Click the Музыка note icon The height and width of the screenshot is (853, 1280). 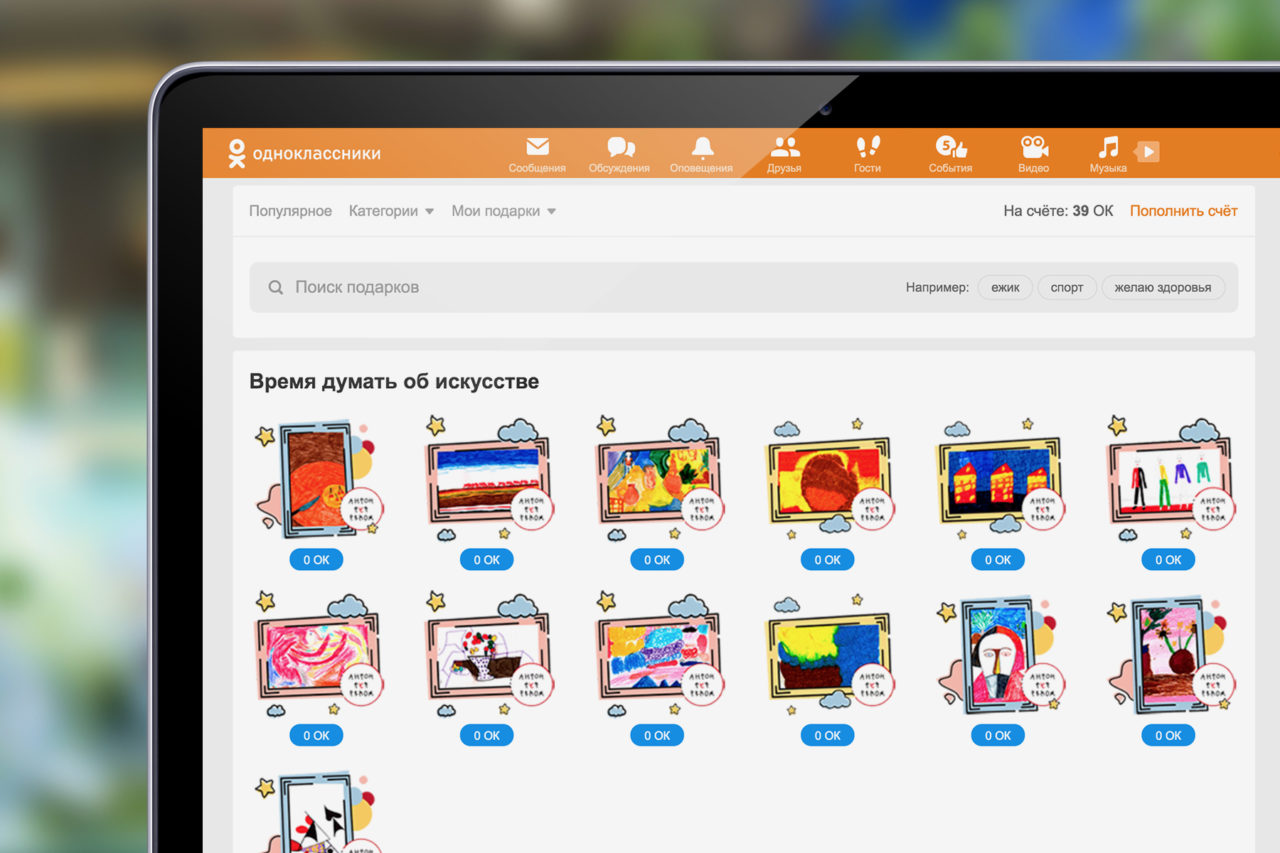point(1108,148)
